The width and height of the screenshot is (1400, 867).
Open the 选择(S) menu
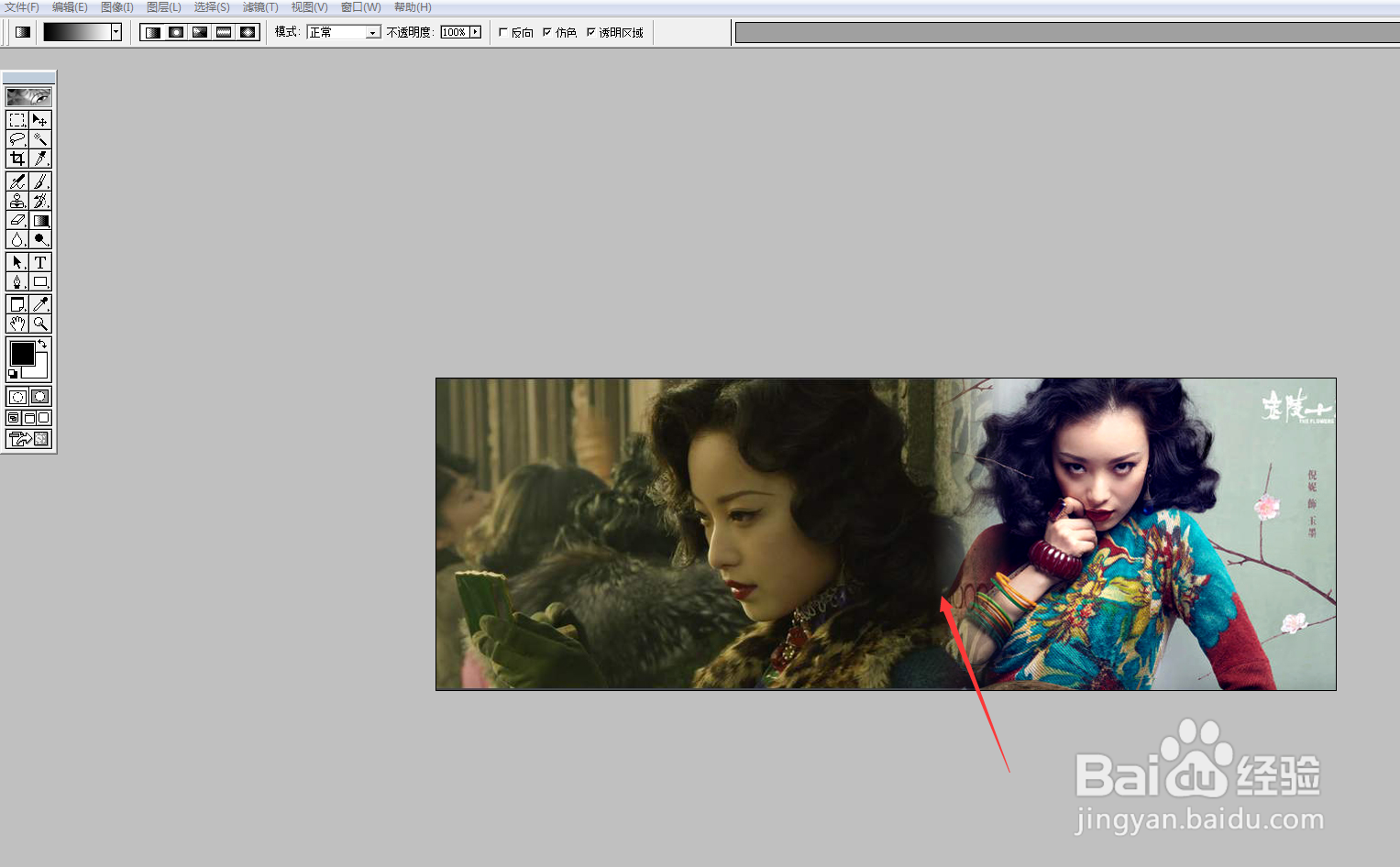[212, 7]
